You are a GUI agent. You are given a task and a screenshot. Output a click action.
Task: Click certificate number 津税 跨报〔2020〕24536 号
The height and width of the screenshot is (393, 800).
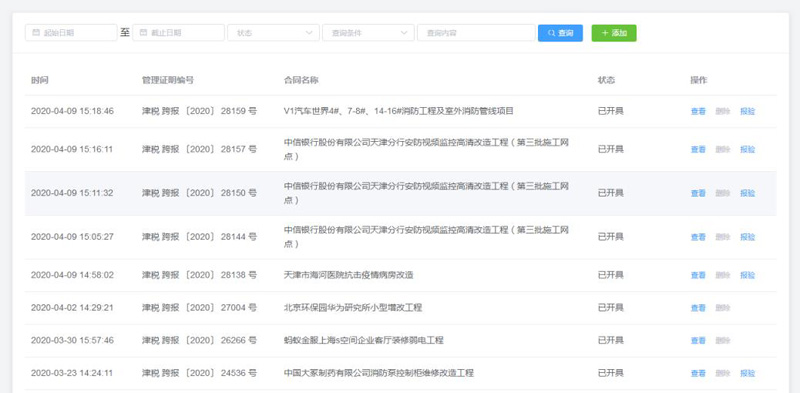[199, 373]
